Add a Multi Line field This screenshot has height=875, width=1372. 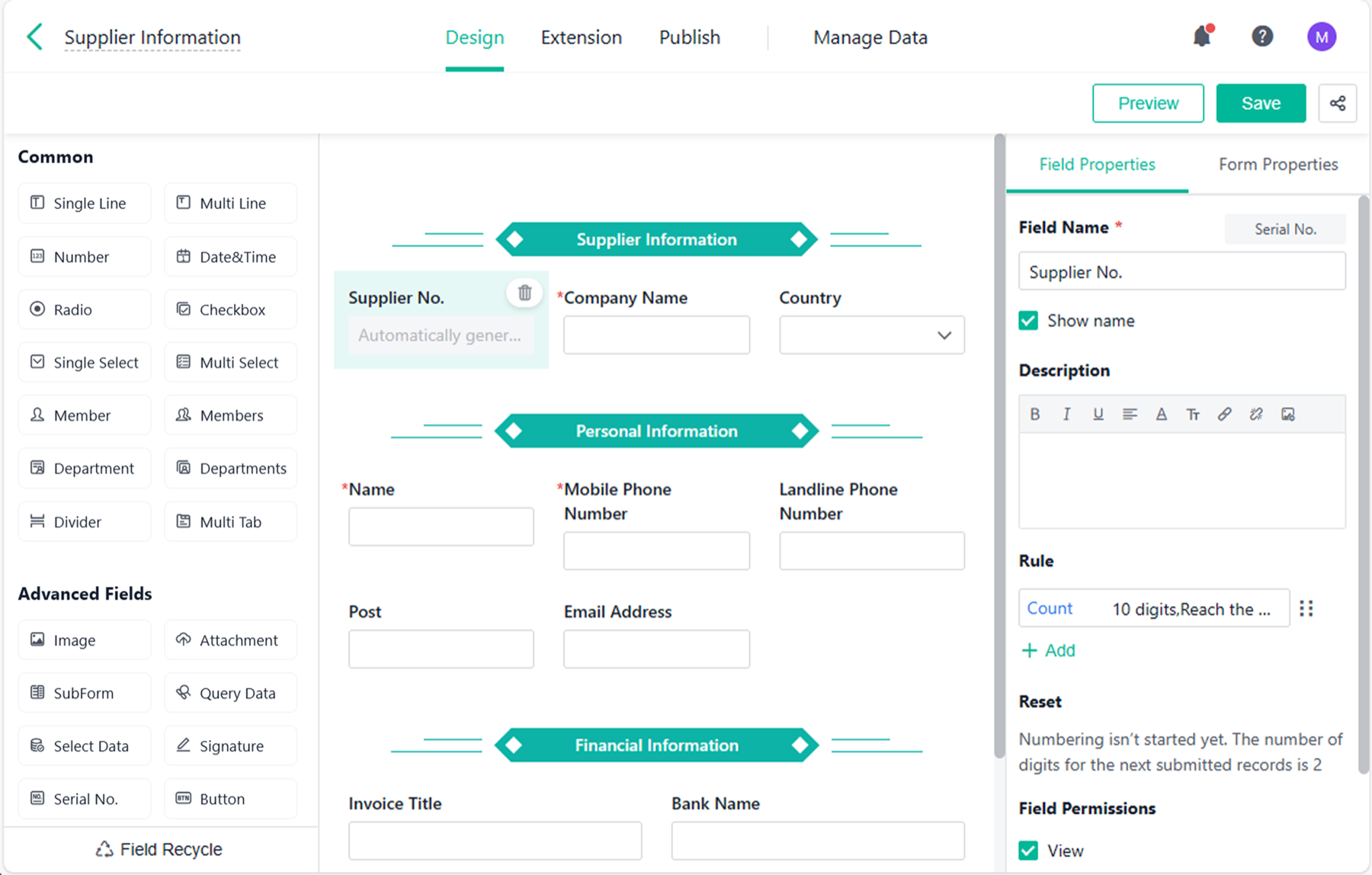pos(231,203)
